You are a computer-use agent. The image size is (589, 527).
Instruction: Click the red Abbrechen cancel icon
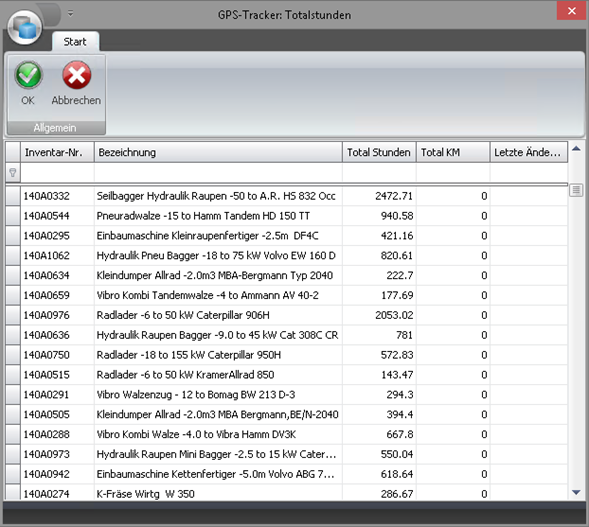(77, 75)
